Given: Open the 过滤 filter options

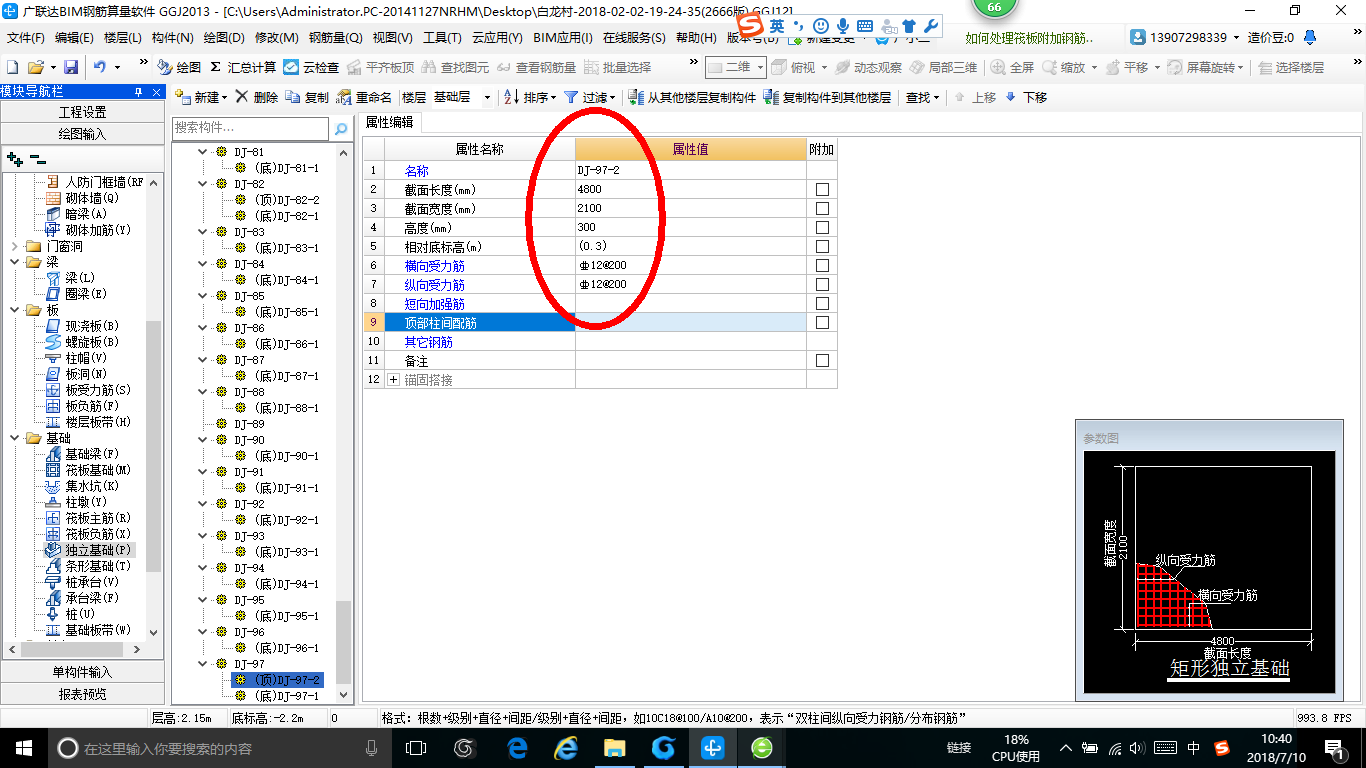Looking at the screenshot, I should 590,98.
